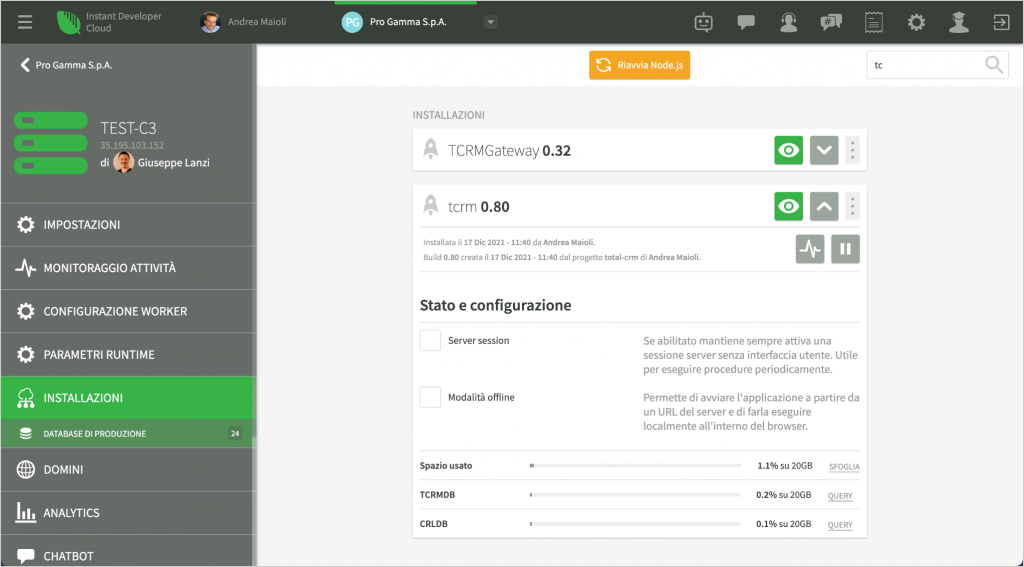Click the TCRMDB usage bar

(x=635, y=494)
